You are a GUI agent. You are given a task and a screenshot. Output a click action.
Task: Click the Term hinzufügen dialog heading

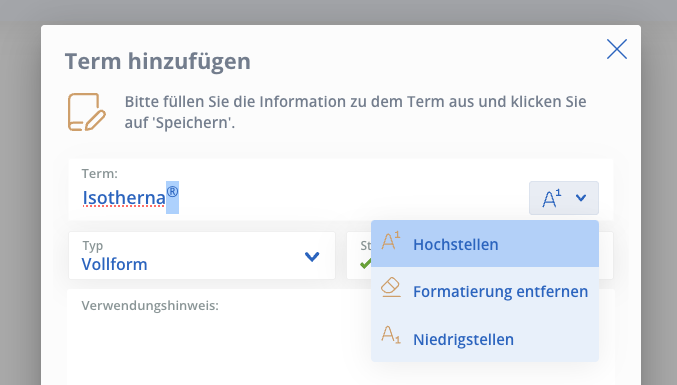tap(158, 61)
